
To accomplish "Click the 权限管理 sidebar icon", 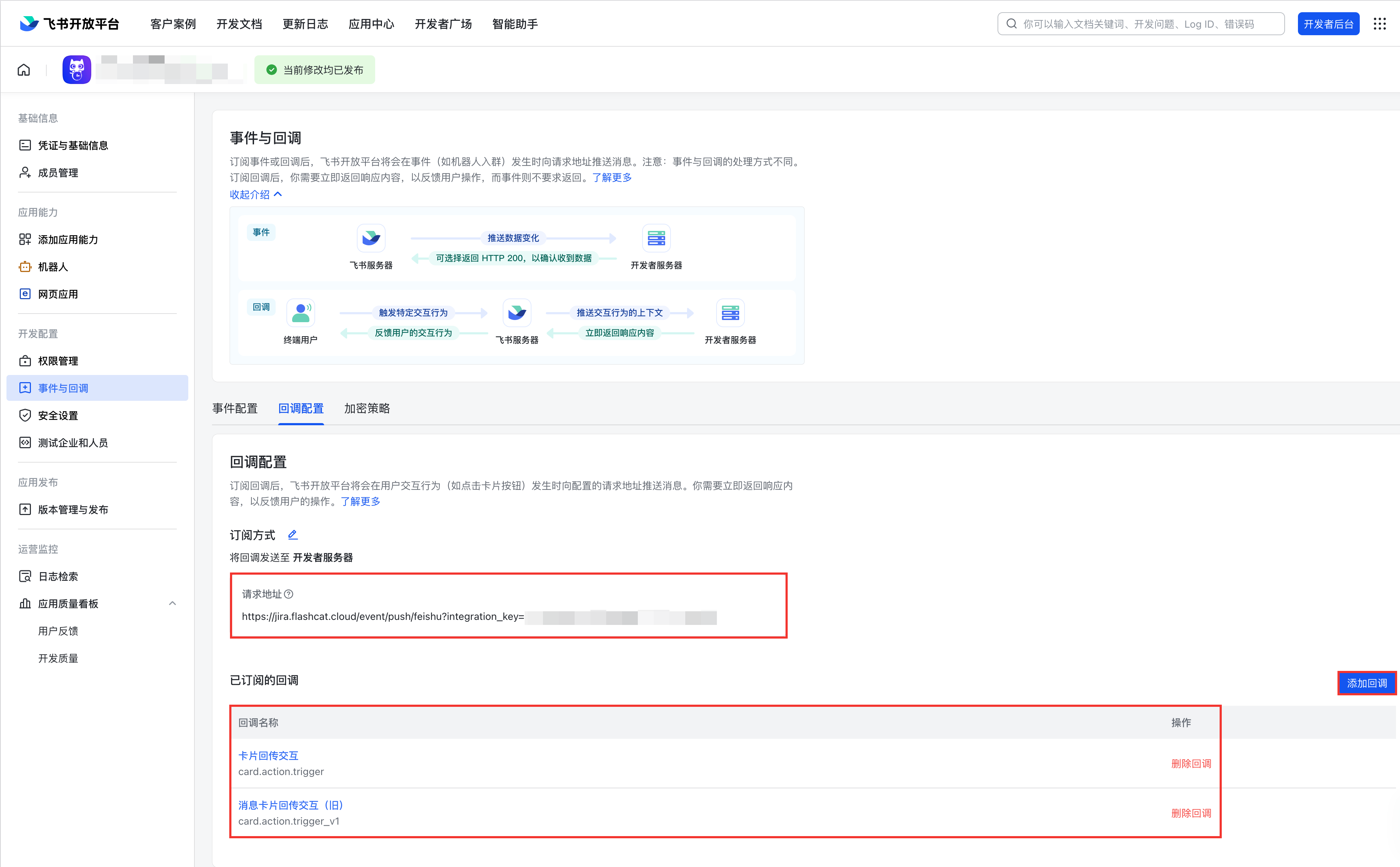I will [x=25, y=361].
